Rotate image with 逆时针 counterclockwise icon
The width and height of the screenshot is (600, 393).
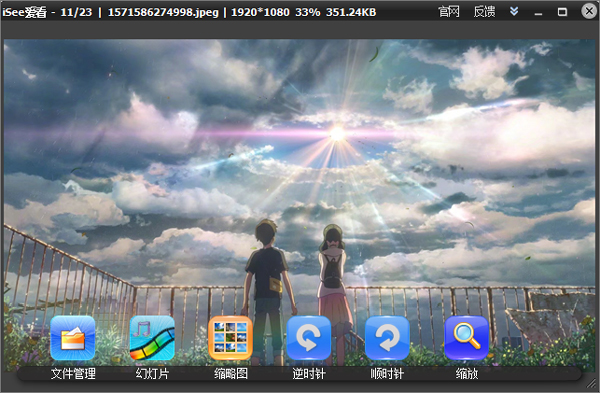(309, 338)
